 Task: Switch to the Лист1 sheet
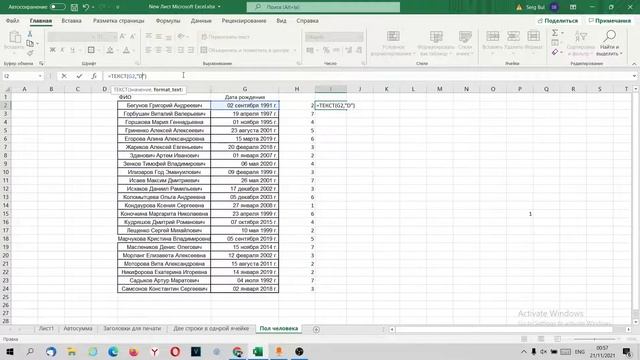(x=46, y=329)
